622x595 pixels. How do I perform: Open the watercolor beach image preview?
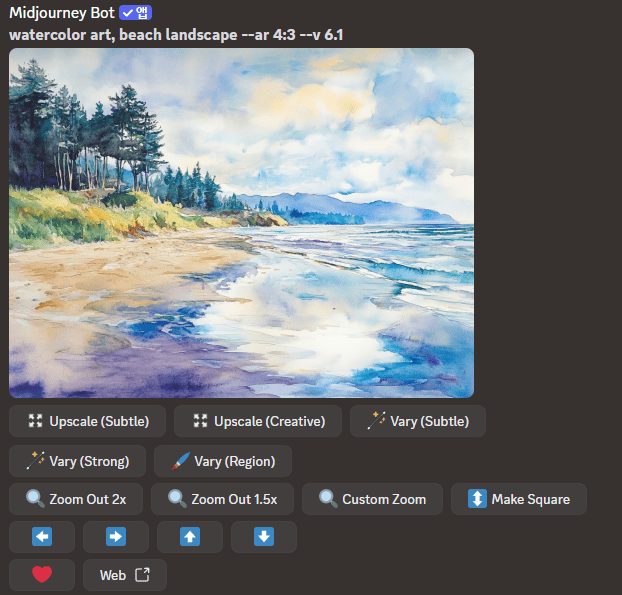(x=241, y=223)
